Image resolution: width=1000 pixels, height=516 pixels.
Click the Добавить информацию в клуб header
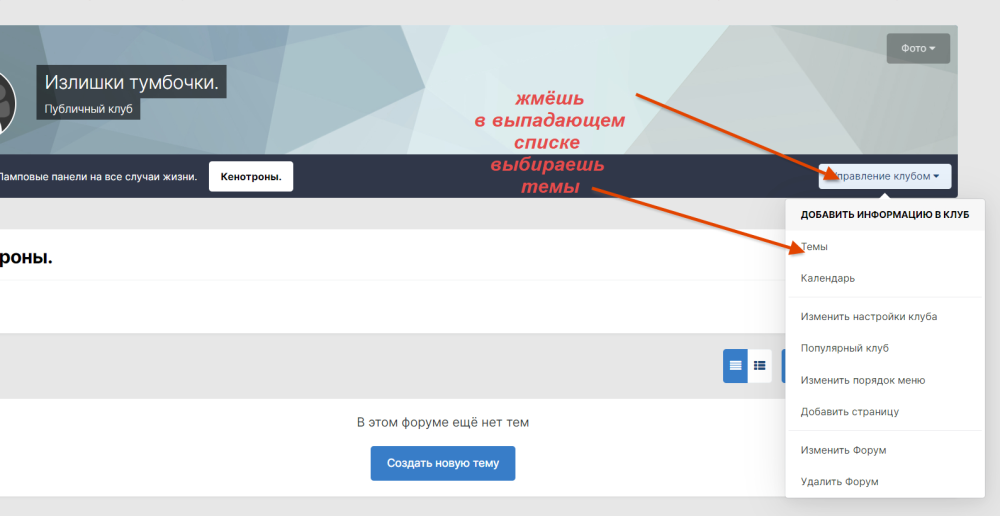tap(884, 214)
